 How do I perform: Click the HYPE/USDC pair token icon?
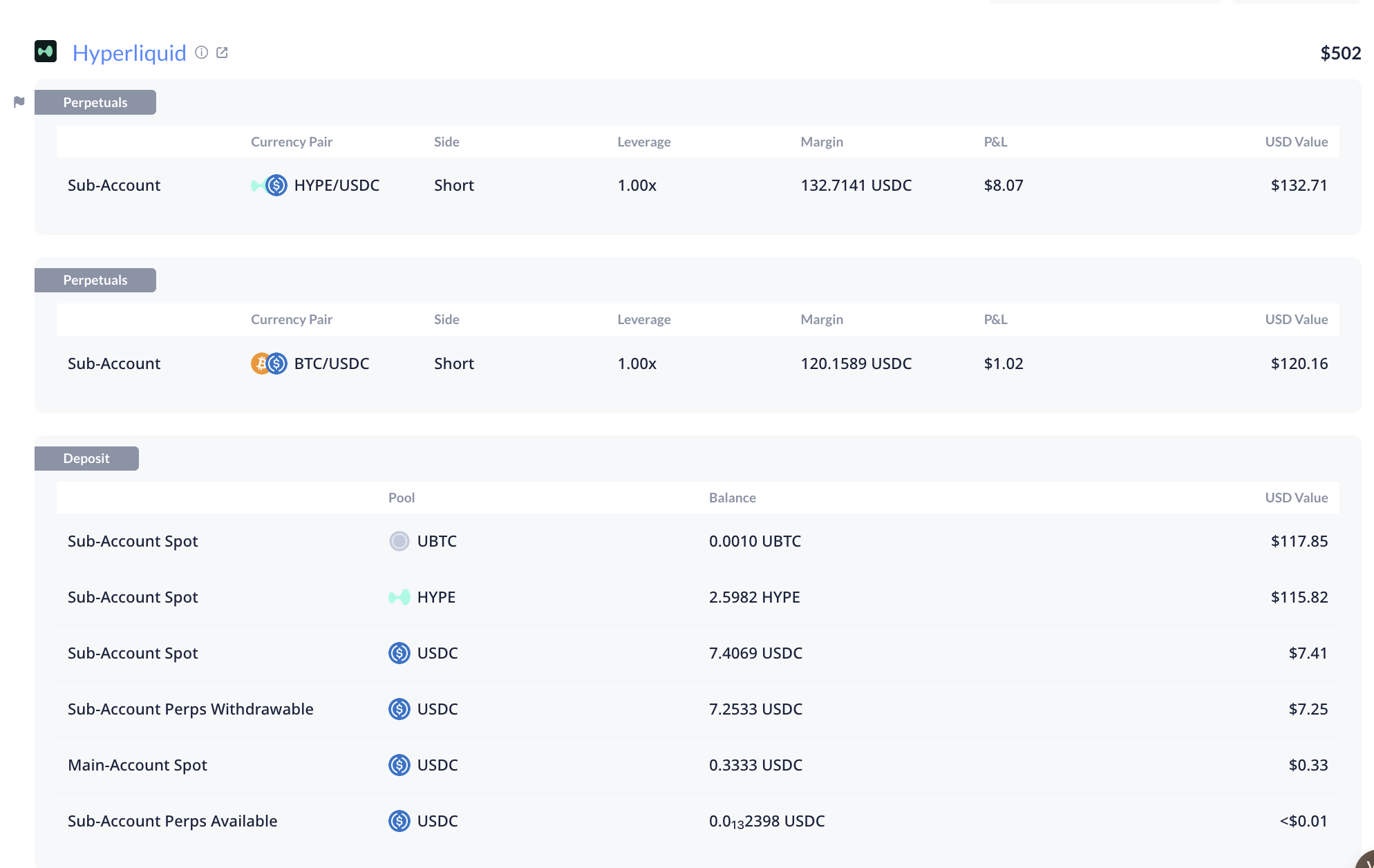(x=269, y=185)
